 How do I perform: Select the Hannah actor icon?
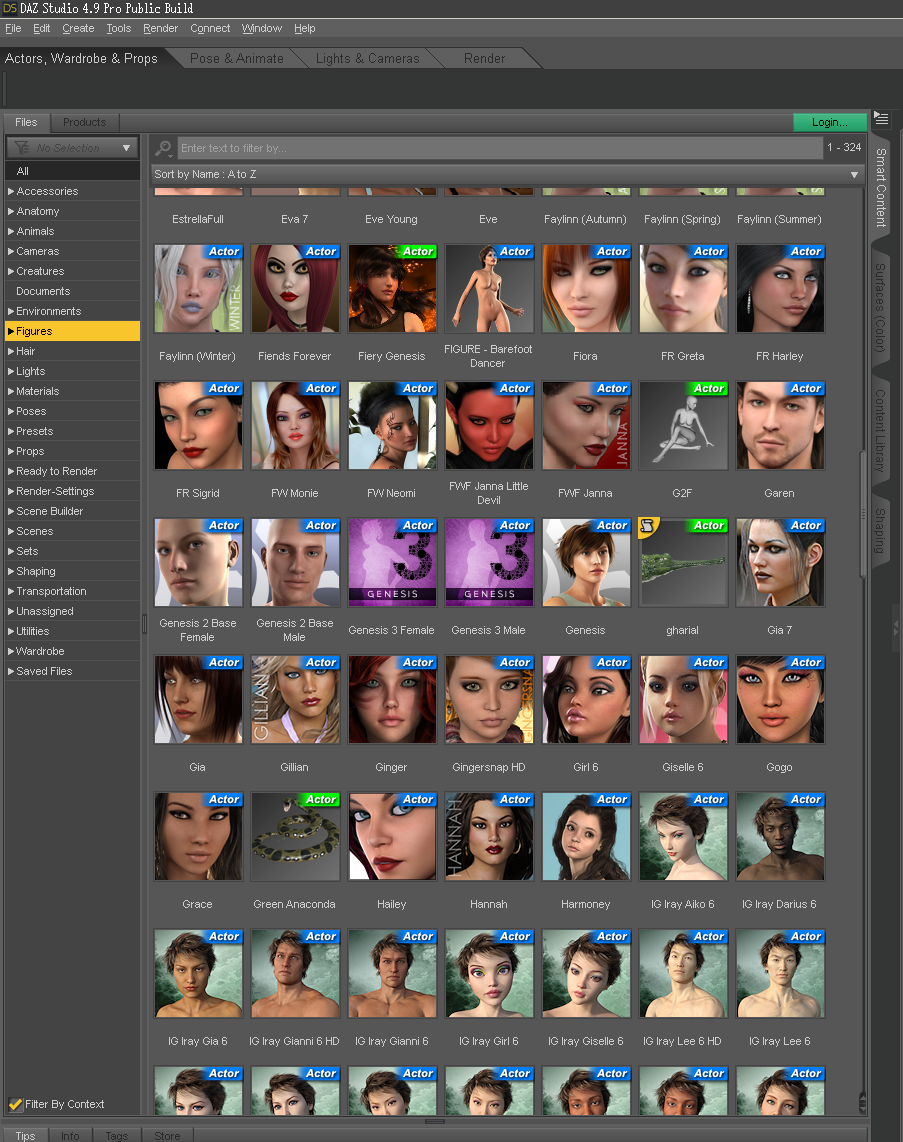point(489,837)
